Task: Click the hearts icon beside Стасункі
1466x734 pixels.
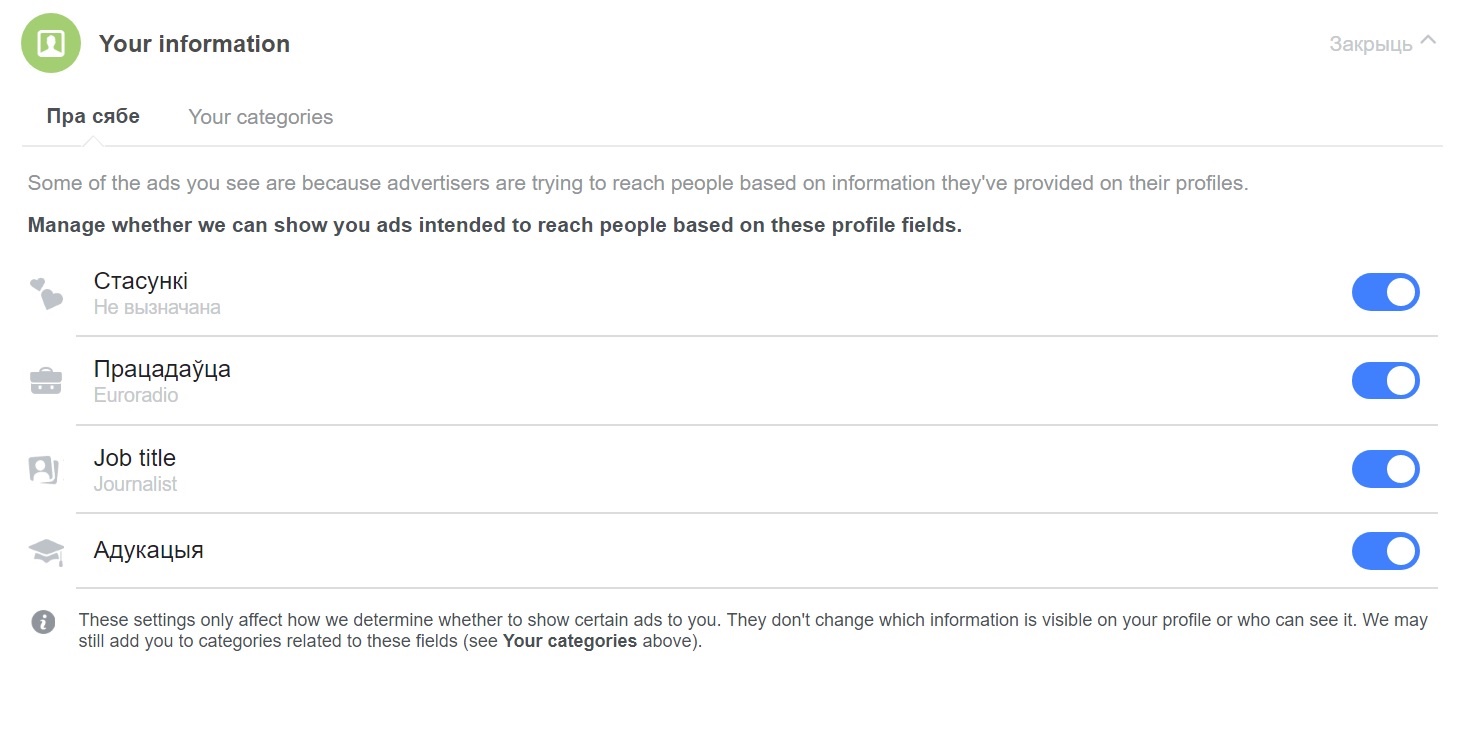Action: (46, 293)
